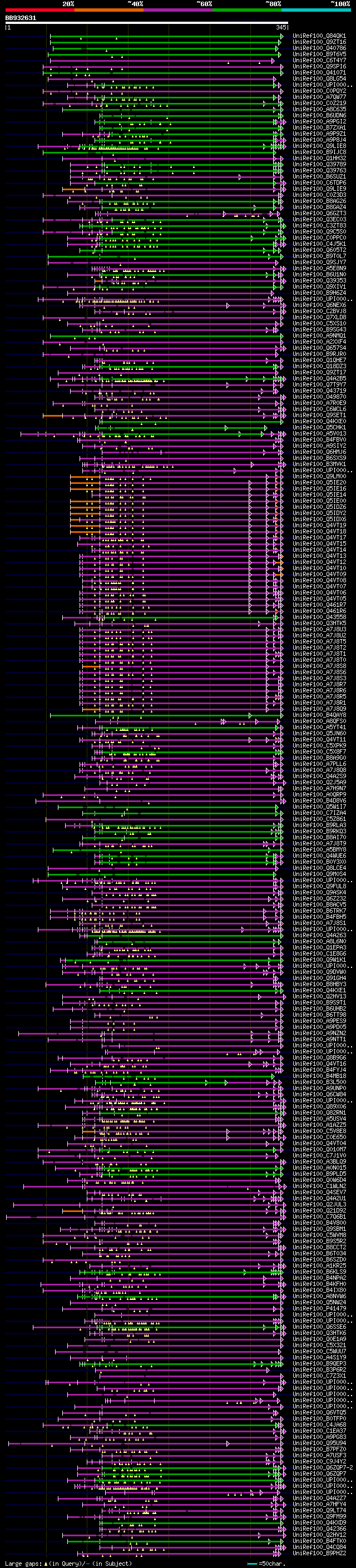
Task: Open hit UniRef100_B9T6V5
Action: [319, 54]
